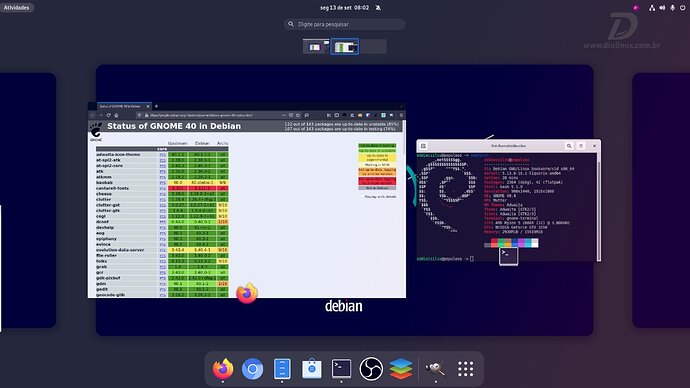690x388 pixels.
Task: Open a new tab in Firefox
Action: [x=156, y=106]
